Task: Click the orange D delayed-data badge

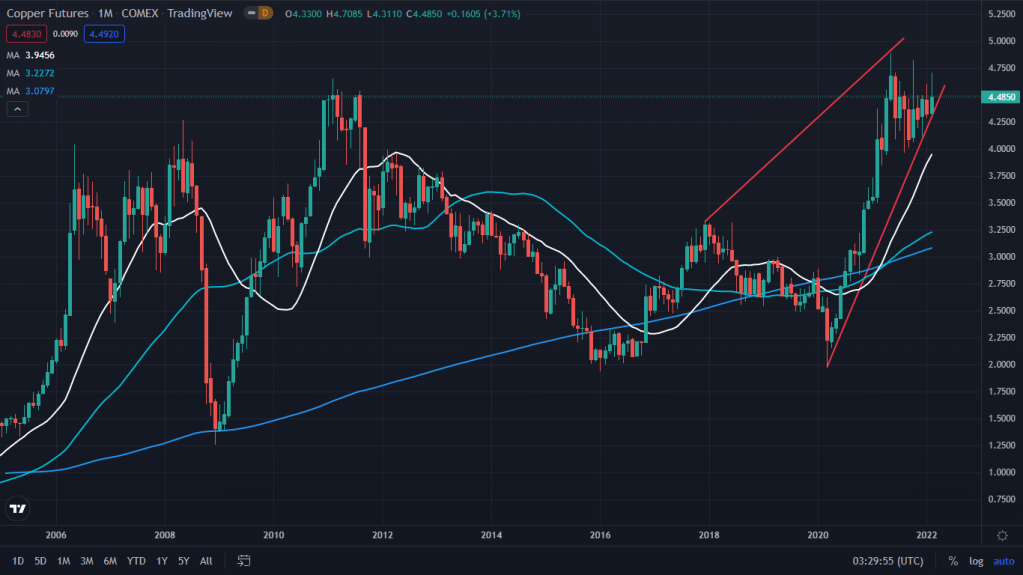Action: pos(263,13)
